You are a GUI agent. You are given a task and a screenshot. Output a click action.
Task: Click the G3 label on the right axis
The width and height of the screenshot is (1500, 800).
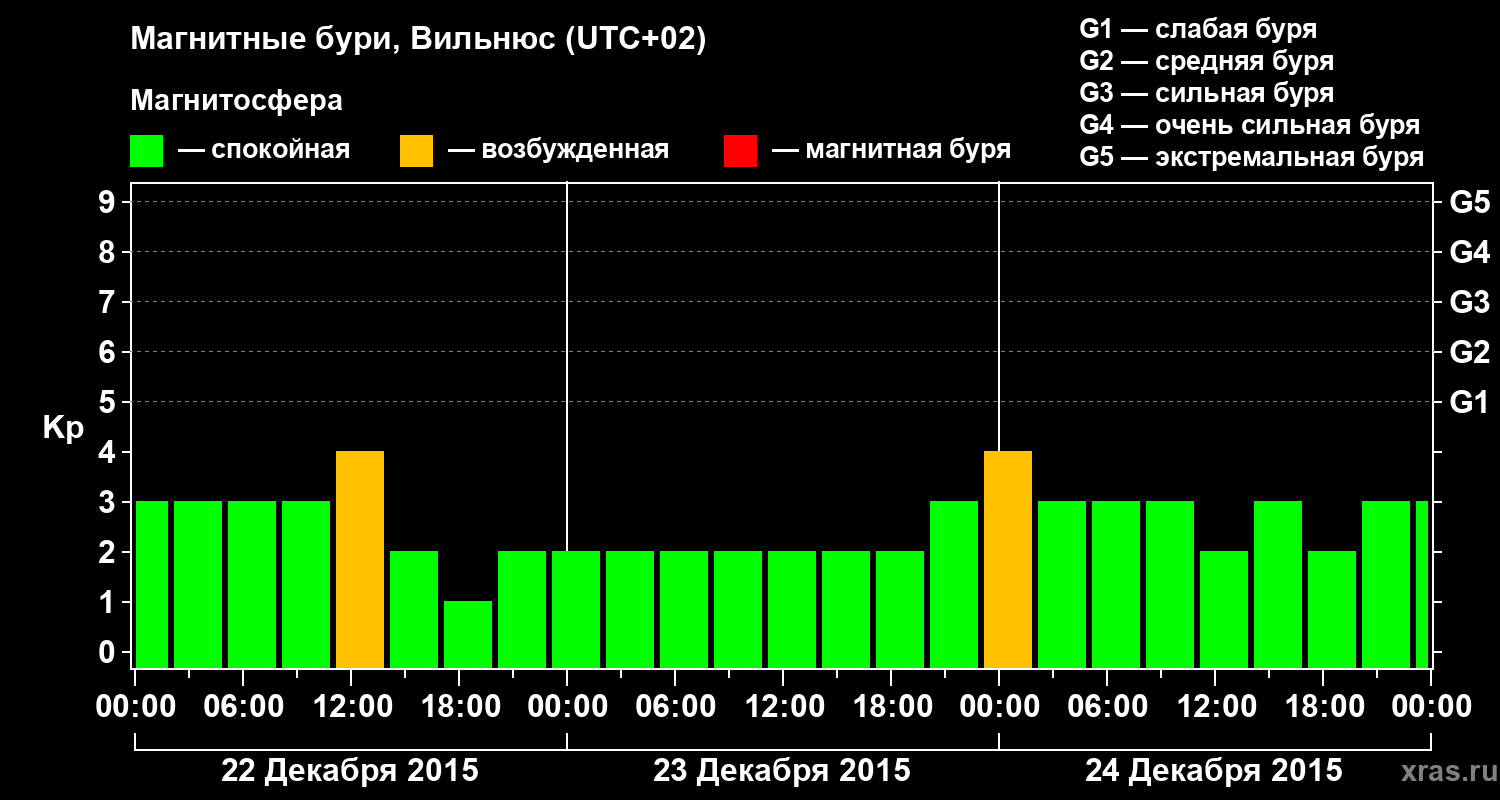pyautogui.click(x=1469, y=302)
